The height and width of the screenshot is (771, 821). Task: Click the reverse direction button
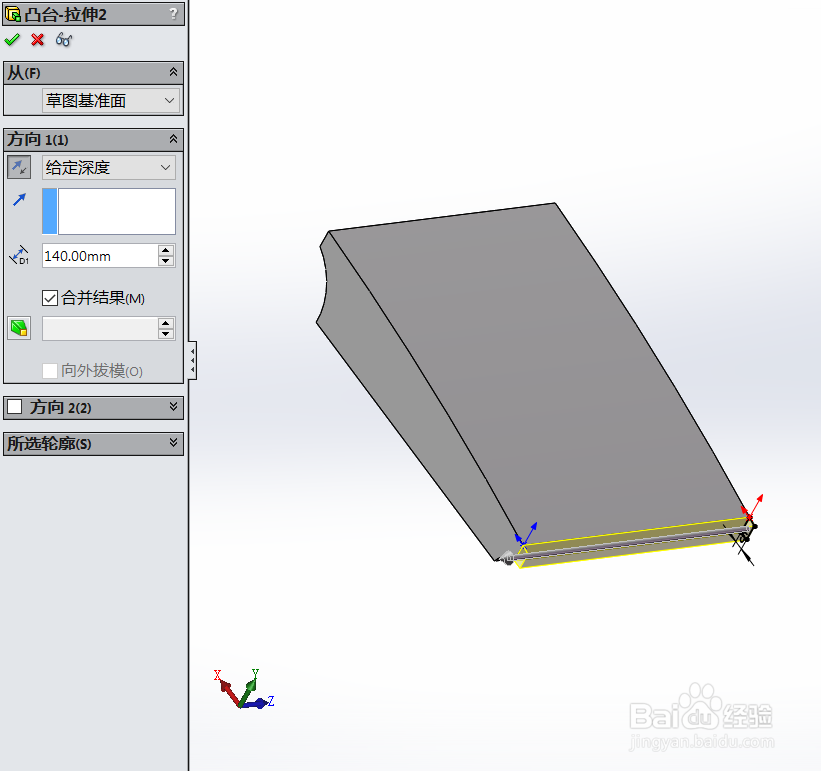[19, 167]
